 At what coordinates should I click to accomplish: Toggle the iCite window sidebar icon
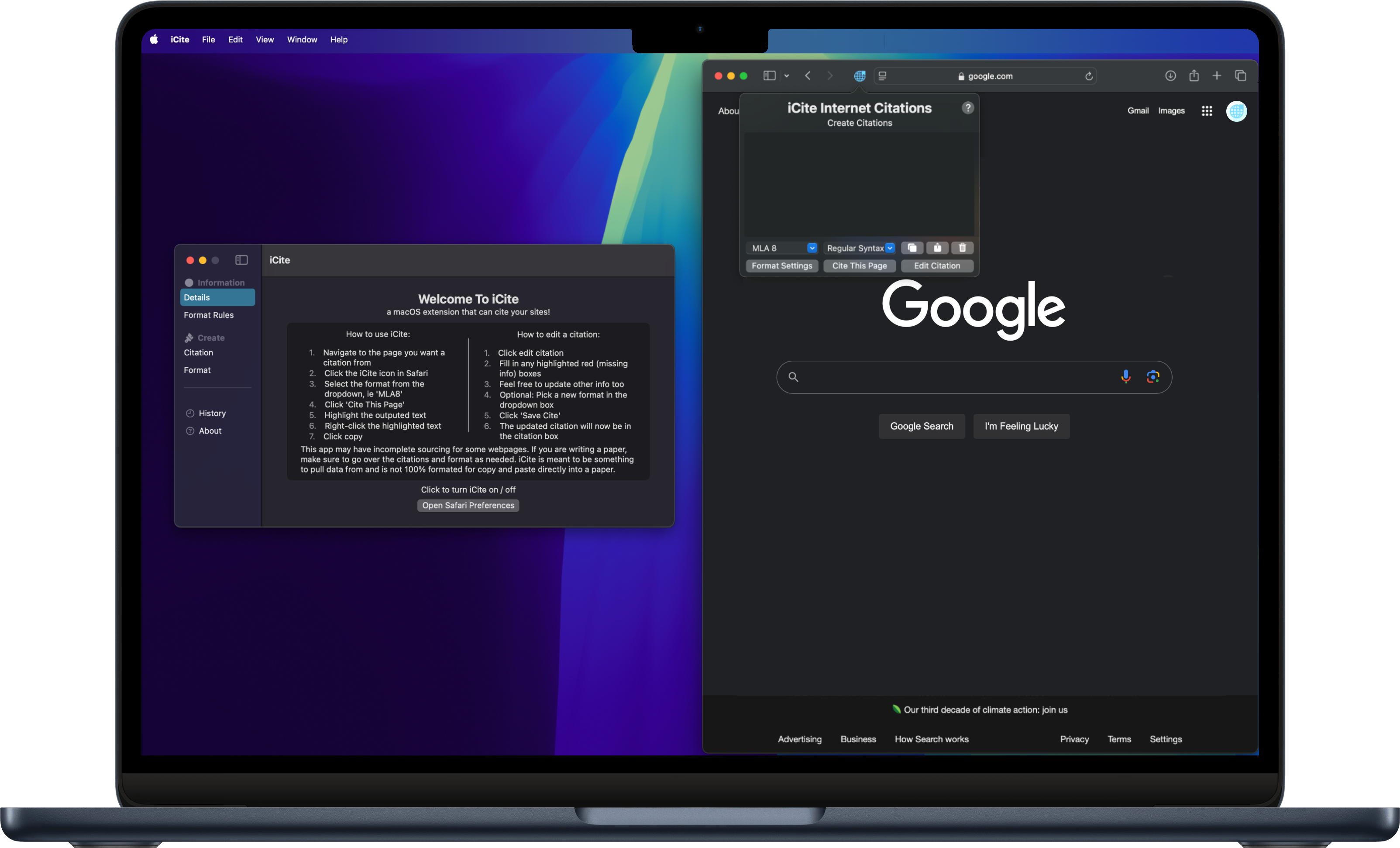(x=241, y=260)
